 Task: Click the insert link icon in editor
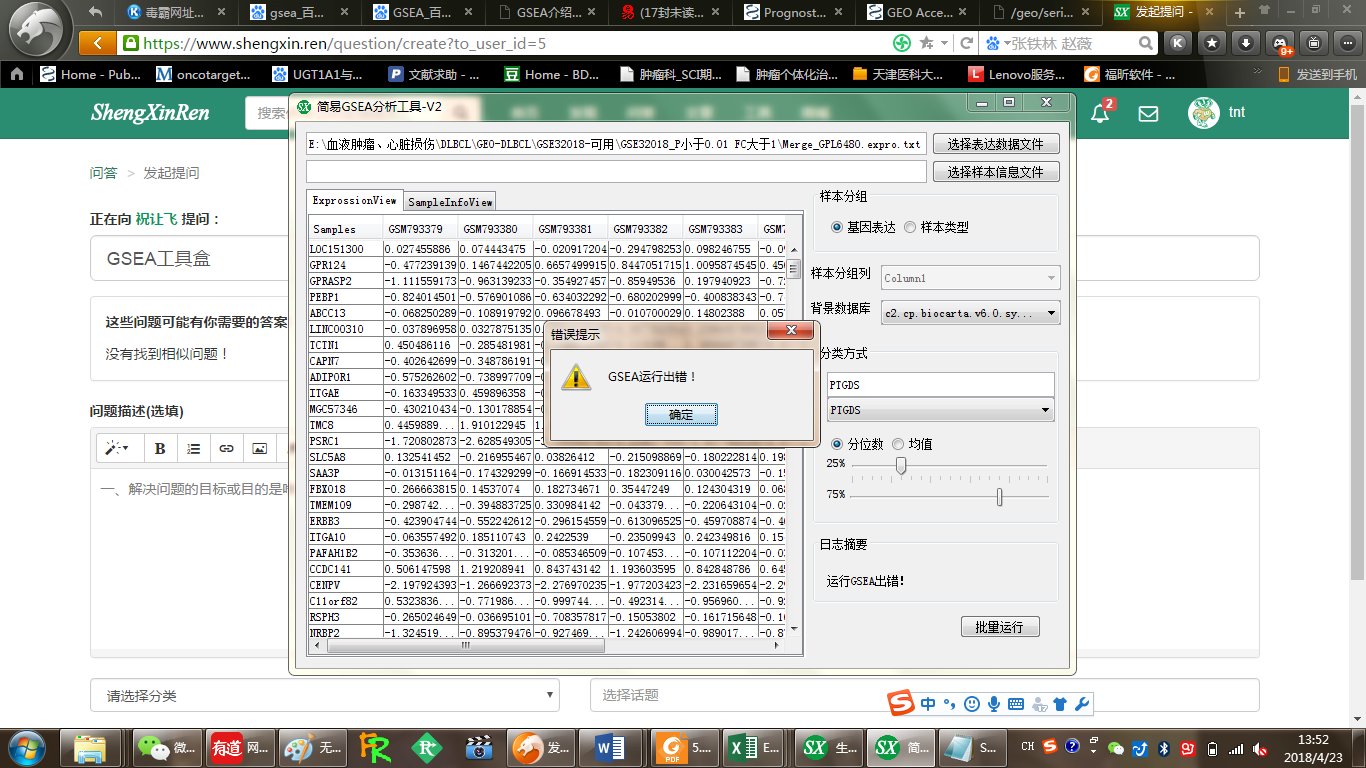coord(227,449)
